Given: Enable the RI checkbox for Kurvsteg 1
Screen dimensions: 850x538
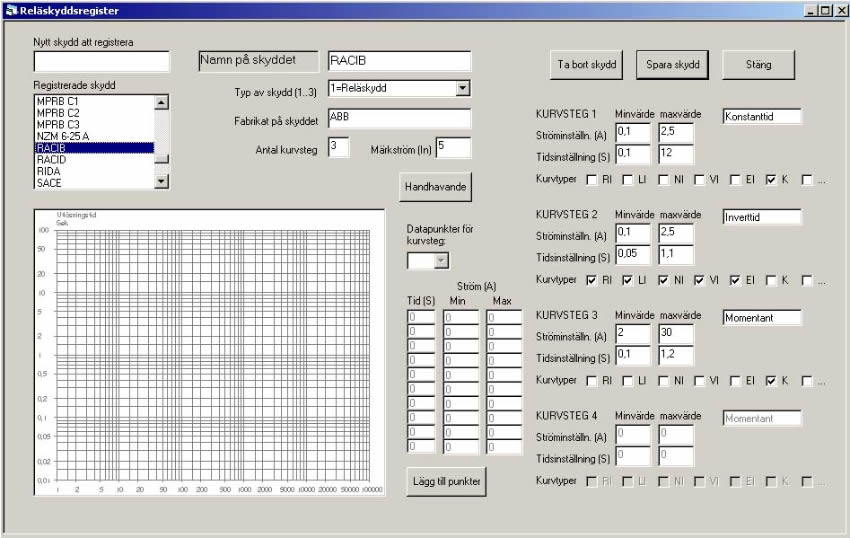Looking at the screenshot, I should [592, 180].
